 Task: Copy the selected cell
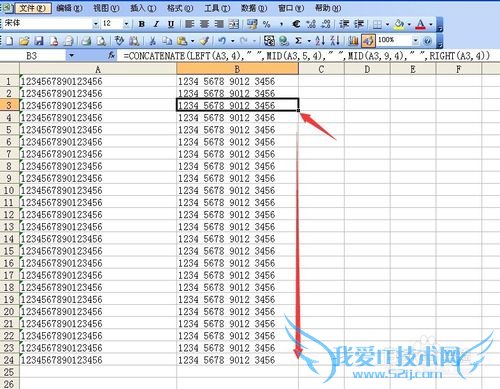click(x=167, y=41)
